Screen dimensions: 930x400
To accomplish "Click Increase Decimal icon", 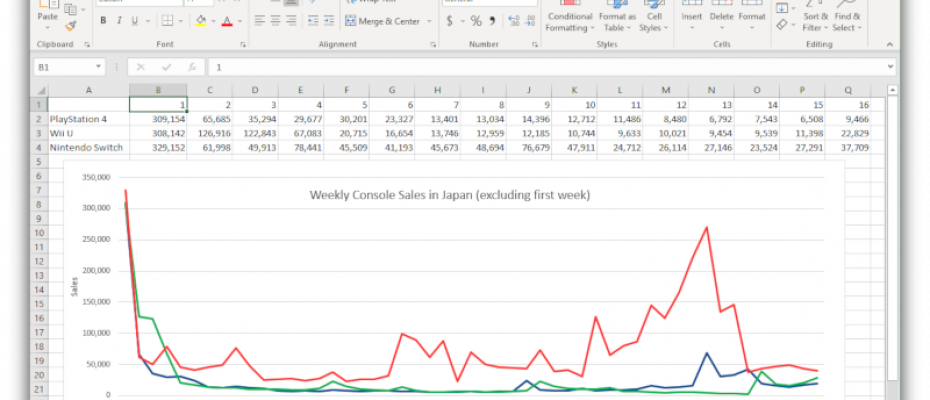I will point(514,21).
